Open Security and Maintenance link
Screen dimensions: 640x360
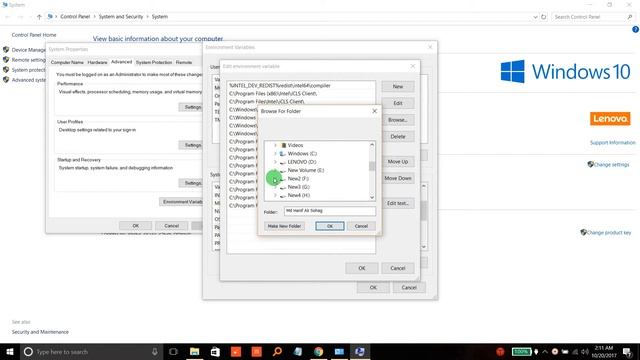coord(40,332)
